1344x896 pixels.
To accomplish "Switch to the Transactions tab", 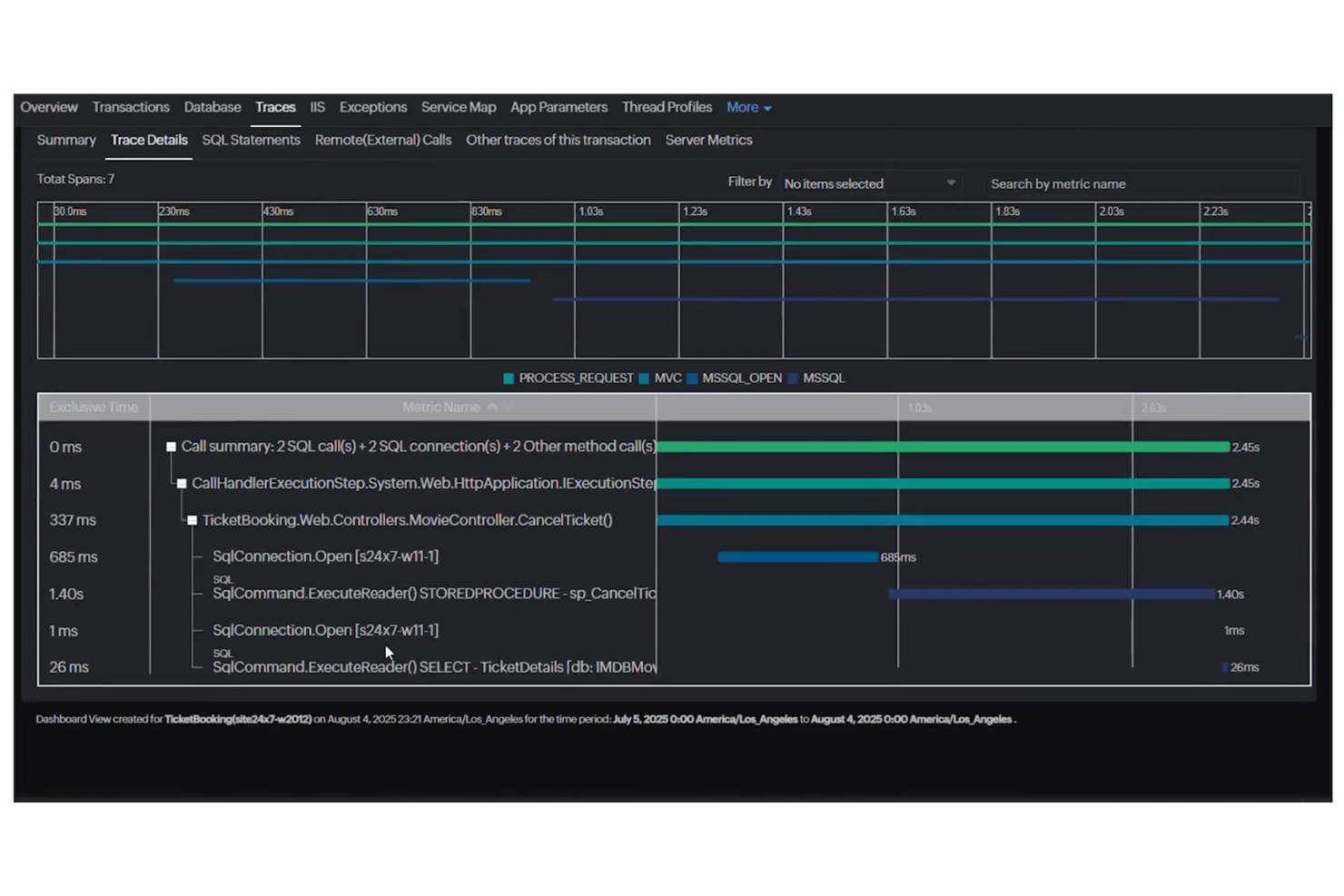I will click(131, 107).
